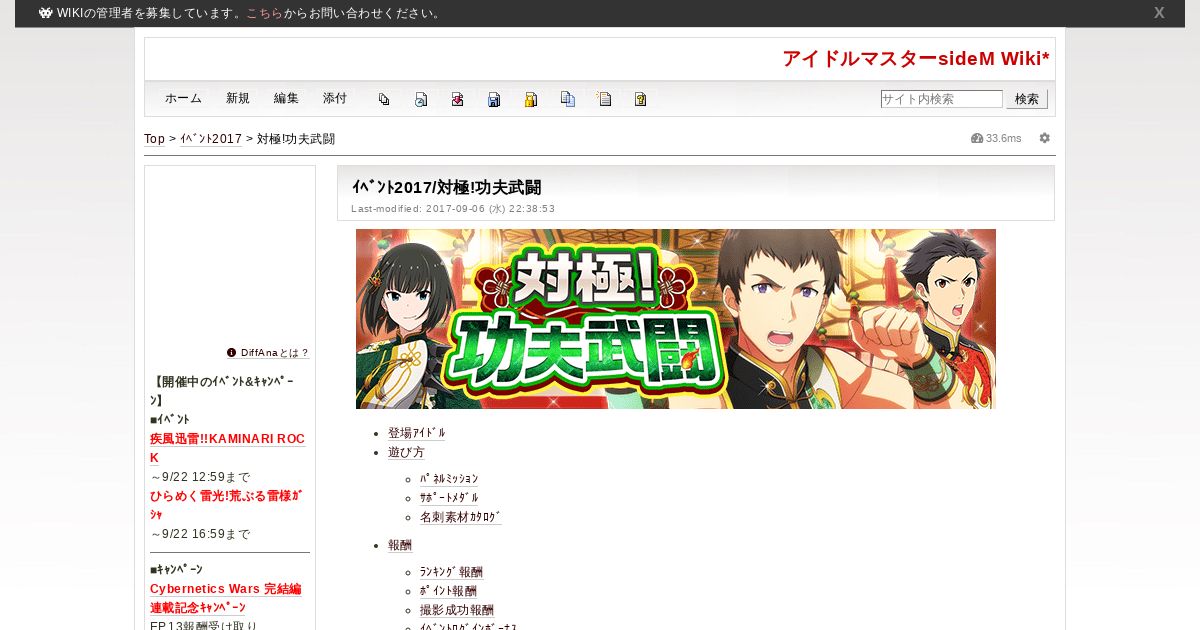The height and width of the screenshot is (630, 1200).
Task: Click the yellow padlock freeze icon
Action: (x=531, y=99)
